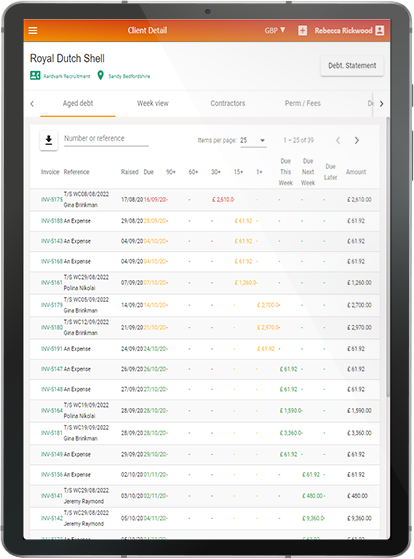The image size is (414, 559).
Task: Open invoice INV-5191
Action: 52,349
